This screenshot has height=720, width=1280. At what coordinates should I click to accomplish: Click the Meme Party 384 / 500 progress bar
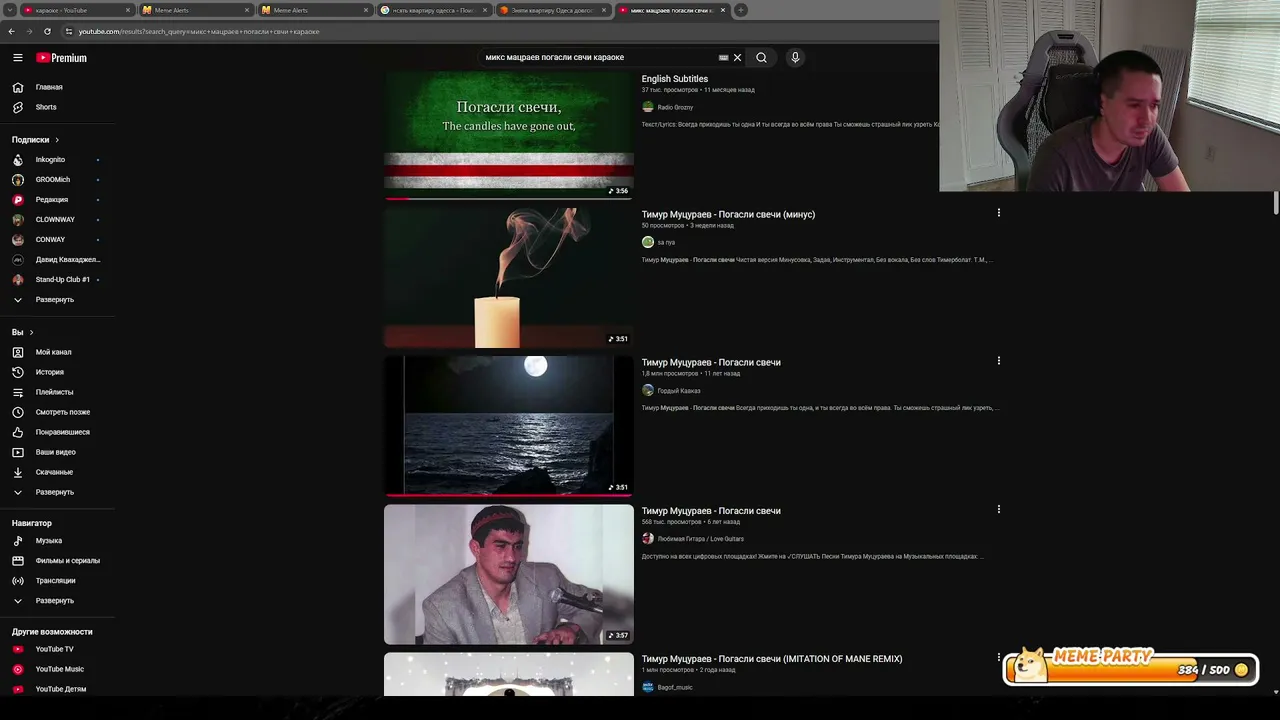tap(1130, 668)
